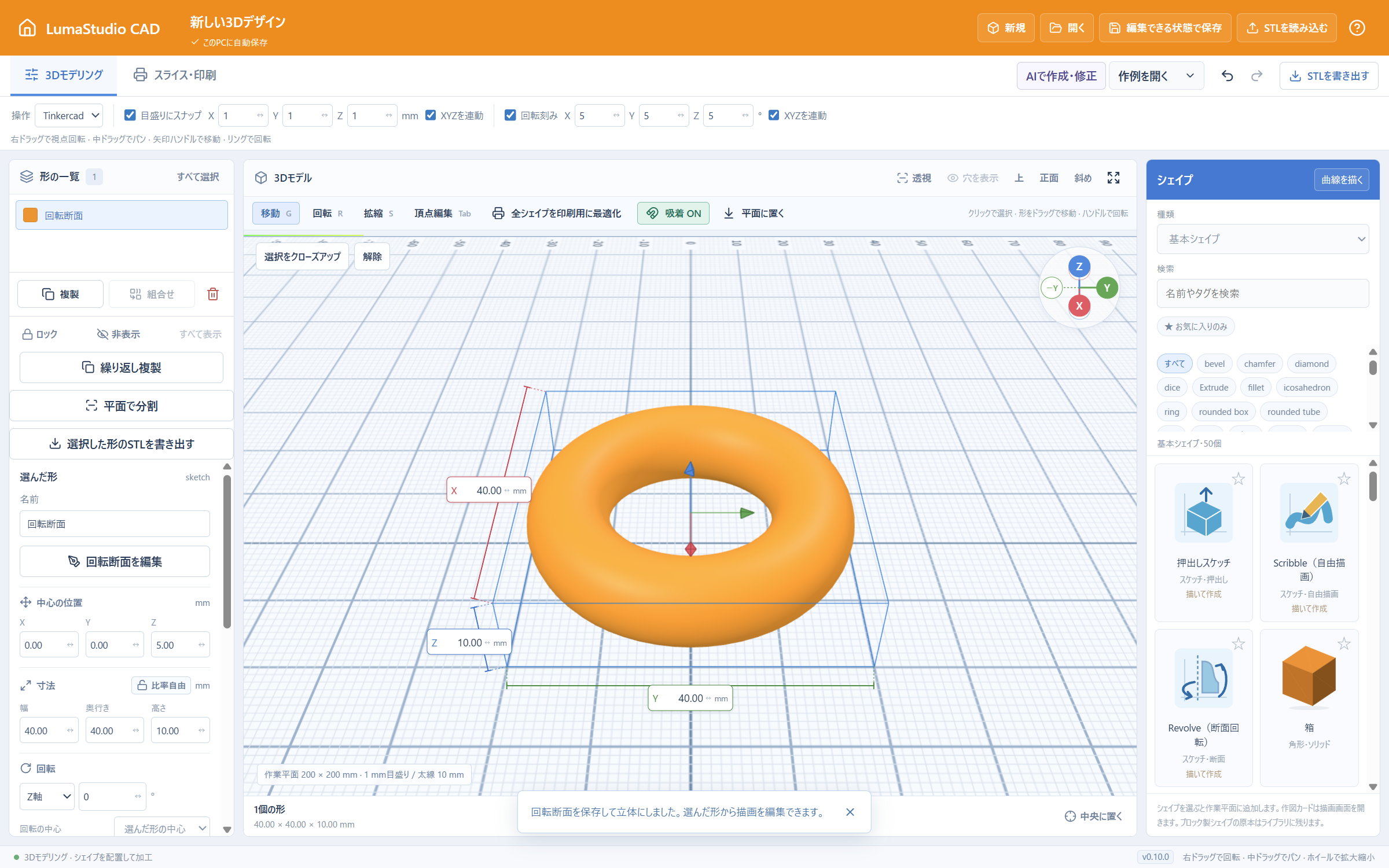Toggle snap XYZを連動 checkbox
The height and width of the screenshot is (868, 1389).
[430, 115]
